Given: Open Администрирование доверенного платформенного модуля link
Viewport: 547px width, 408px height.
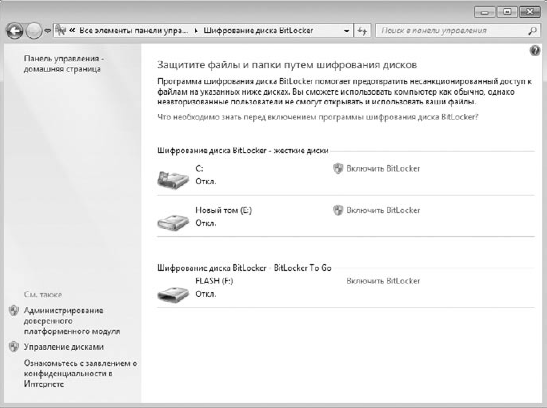Looking at the screenshot, I should click(72, 321).
